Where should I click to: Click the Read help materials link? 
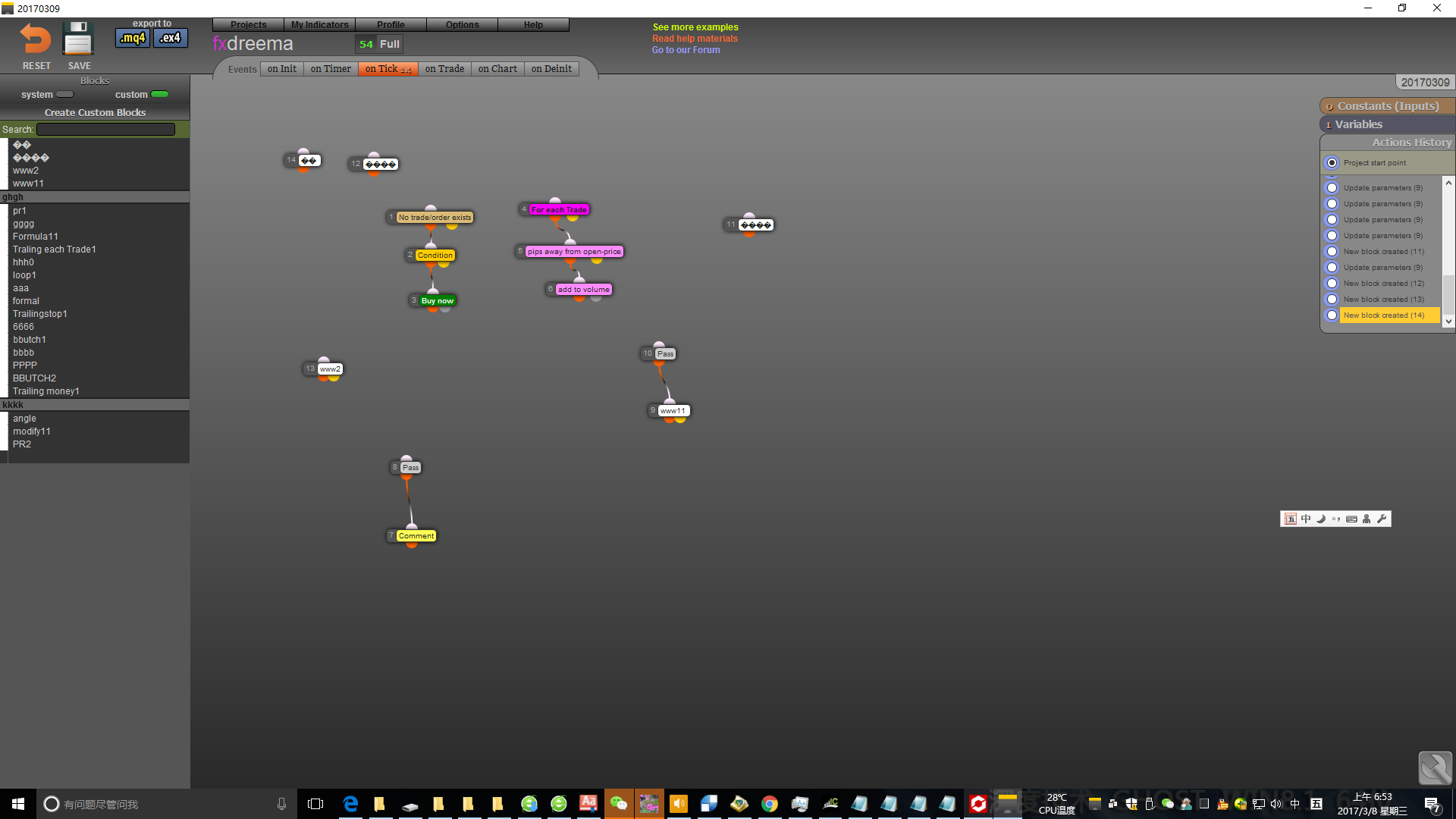(x=695, y=39)
